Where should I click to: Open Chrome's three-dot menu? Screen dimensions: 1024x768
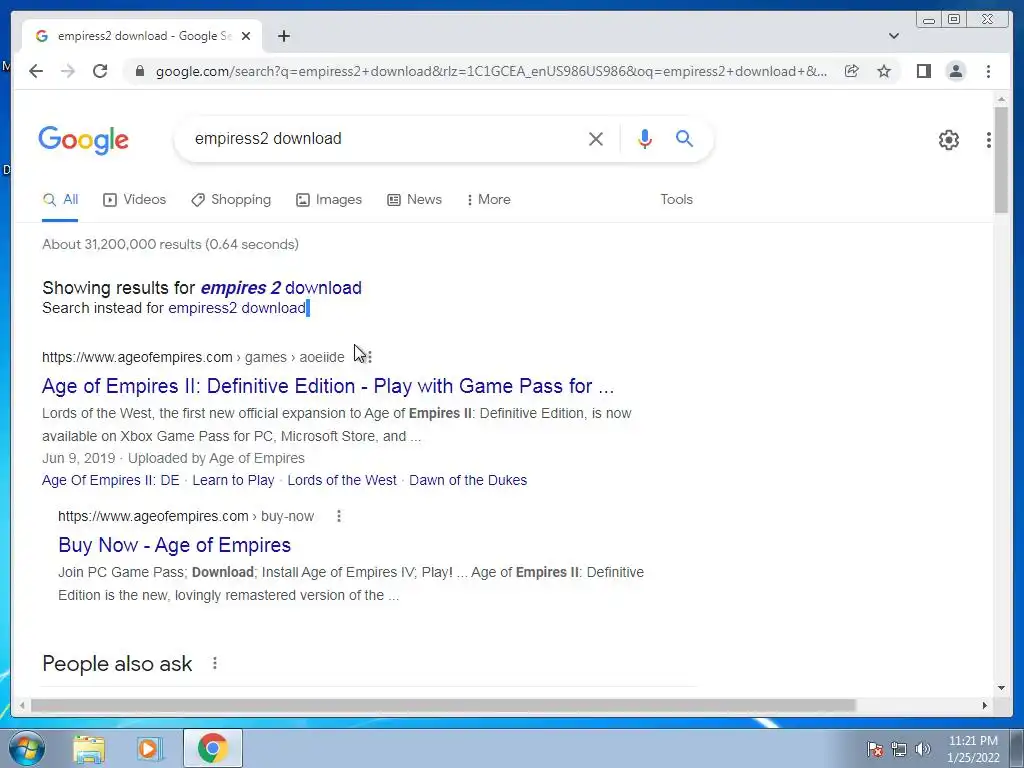click(989, 71)
